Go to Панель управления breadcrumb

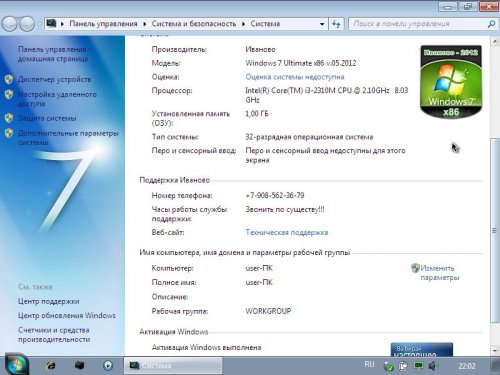point(103,24)
